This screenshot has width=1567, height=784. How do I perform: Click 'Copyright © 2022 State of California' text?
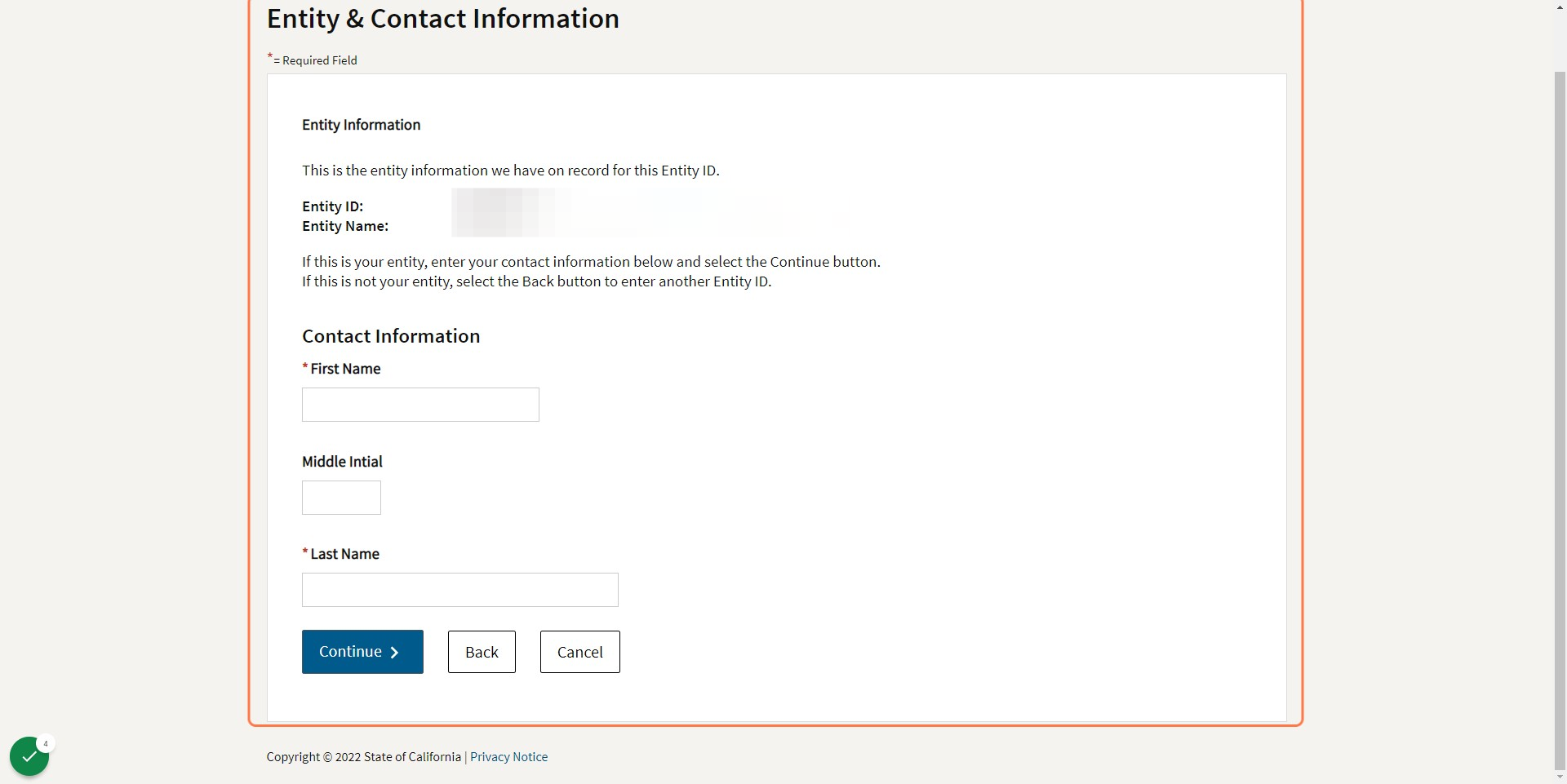click(364, 757)
